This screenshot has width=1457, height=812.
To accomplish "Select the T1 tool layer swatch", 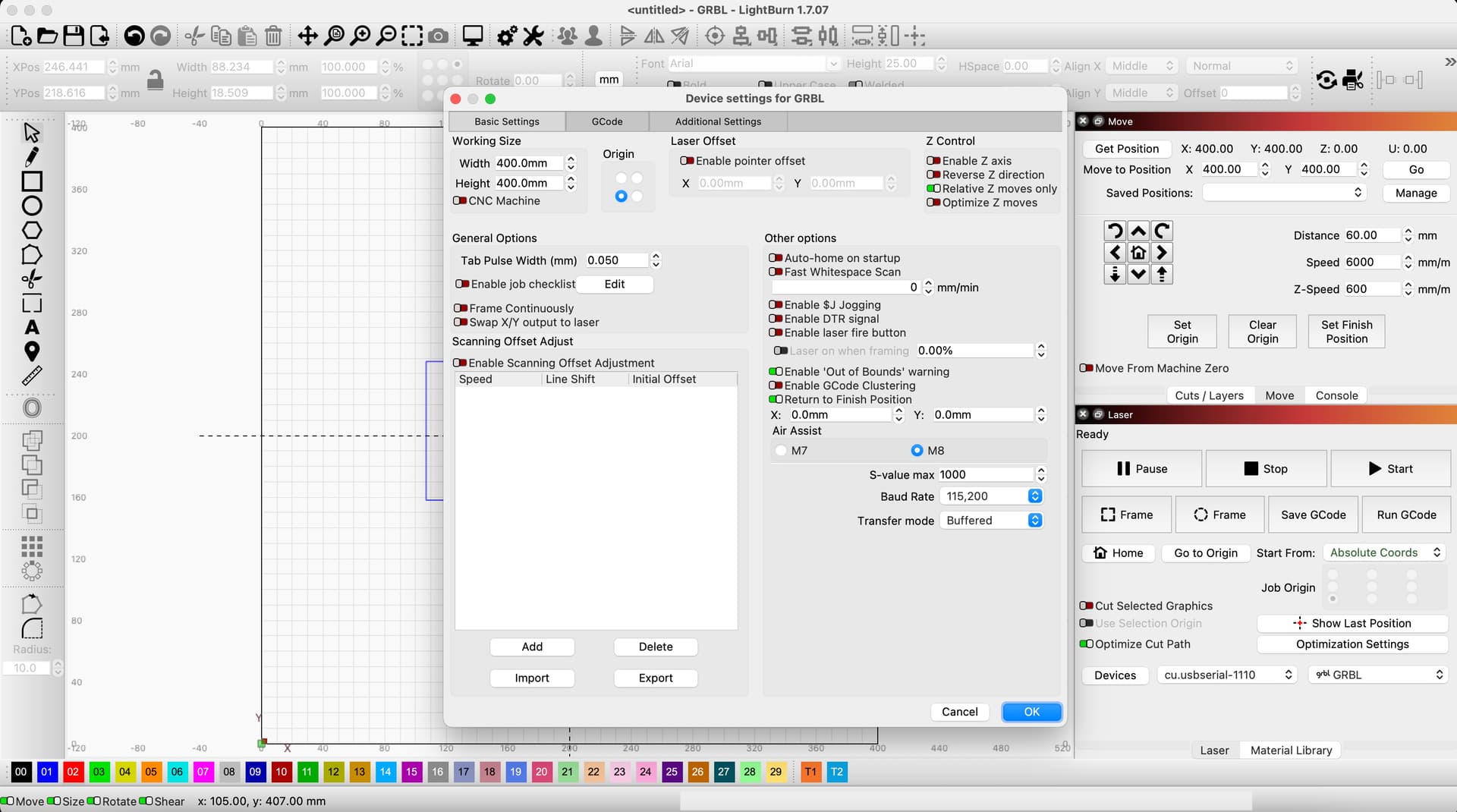I will [x=810, y=772].
